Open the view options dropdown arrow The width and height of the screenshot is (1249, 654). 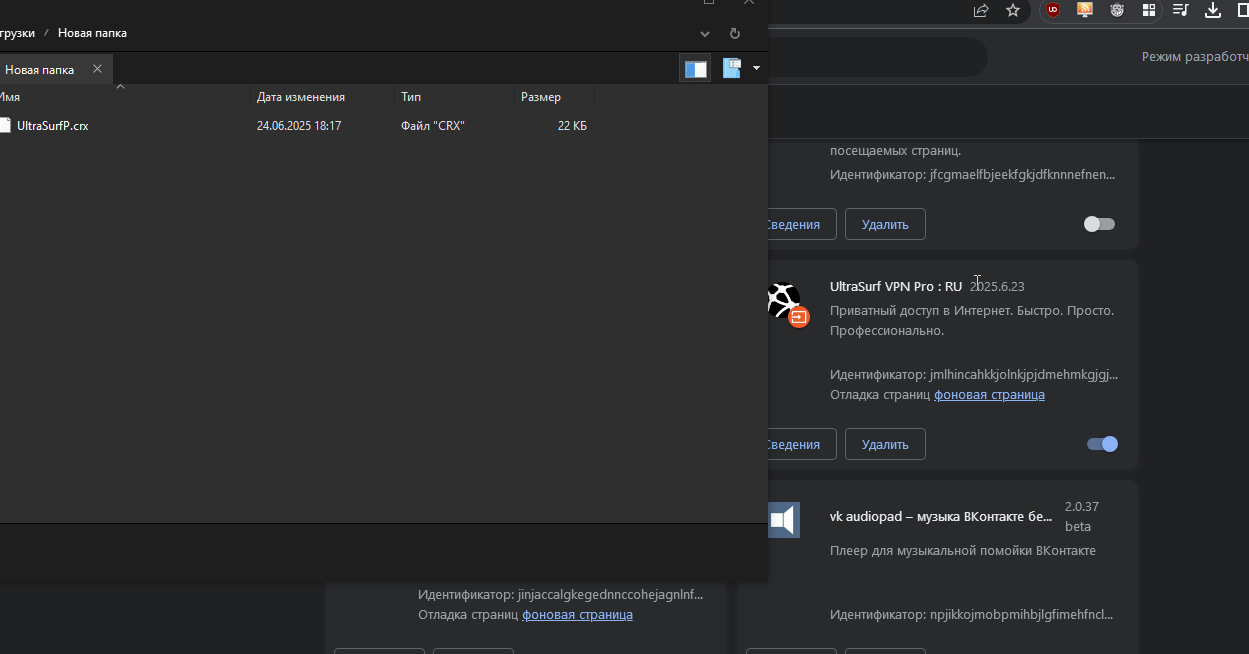[x=756, y=68]
